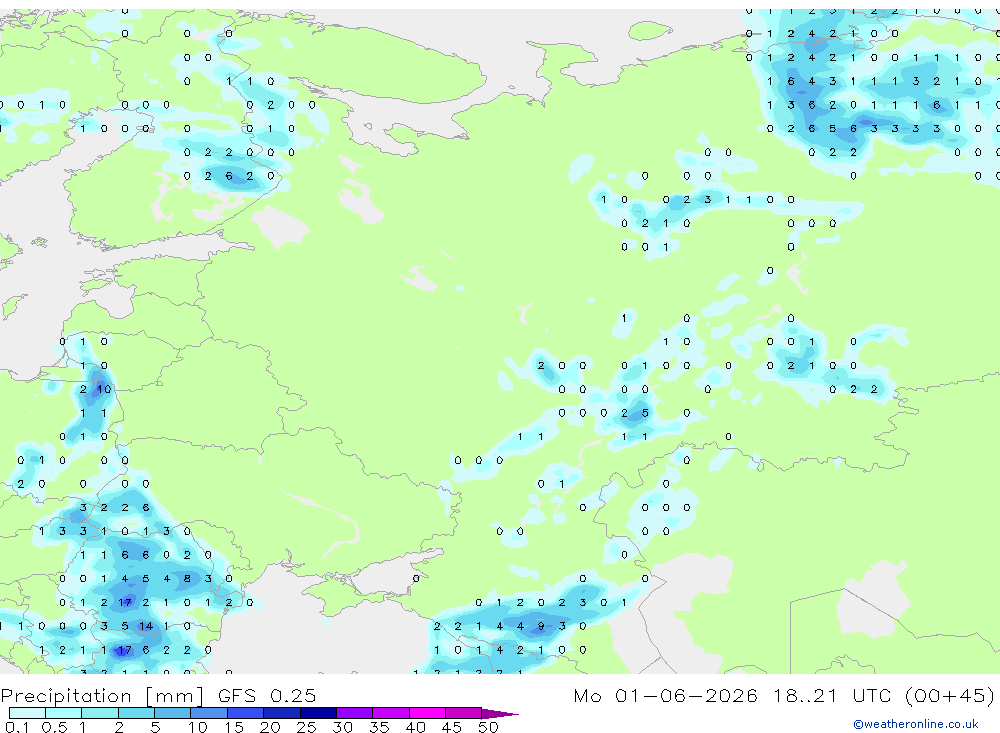Viewport: 1000px width, 733px height.
Task: Click the 15–20 mm legend color swatch
Action: click(x=246, y=713)
